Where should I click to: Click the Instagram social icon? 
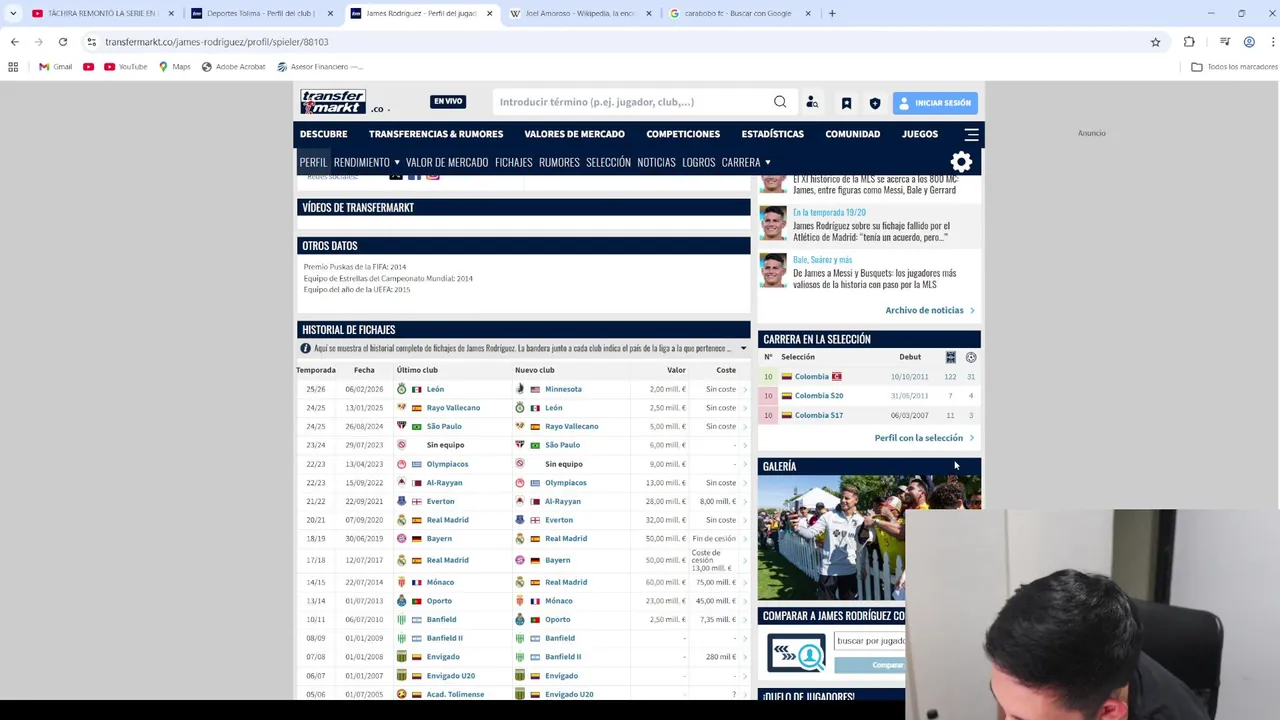point(433,176)
